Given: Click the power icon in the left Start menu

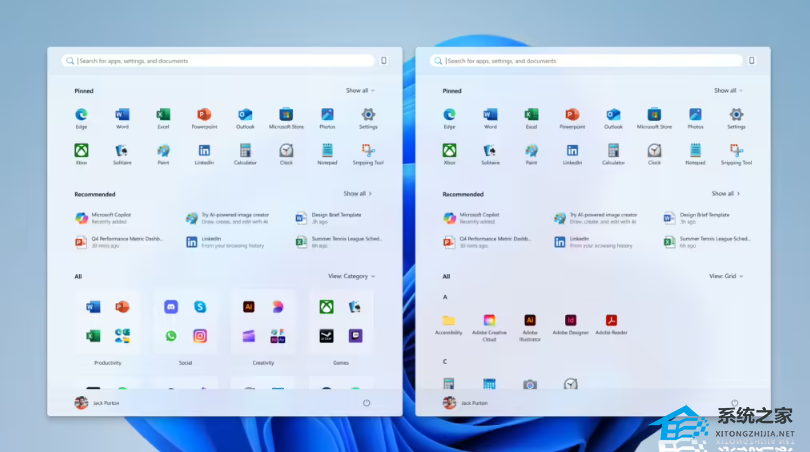Looking at the screenshot, I should [366, 403].
